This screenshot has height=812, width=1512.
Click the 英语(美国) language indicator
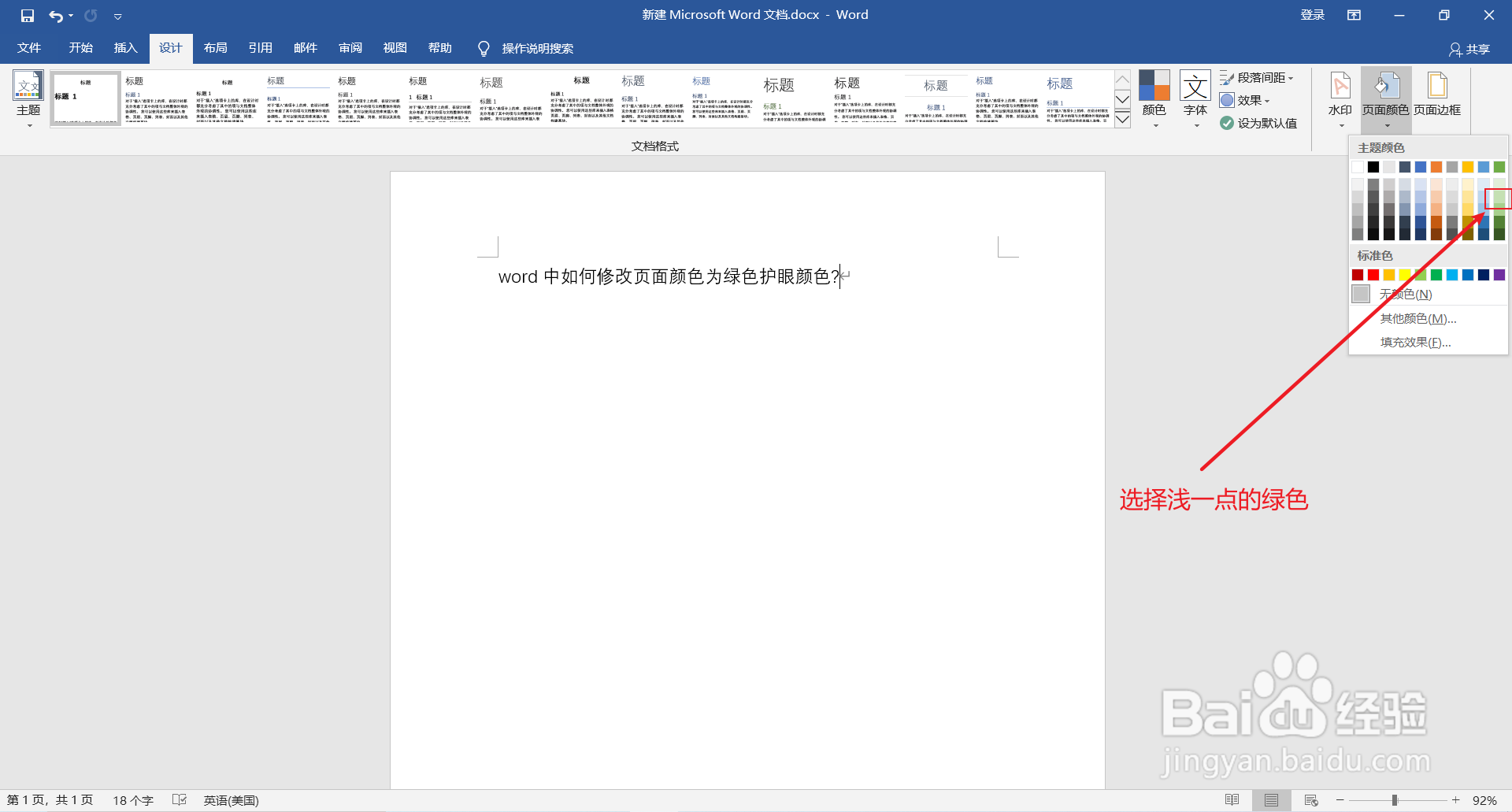tap(231, 800)
